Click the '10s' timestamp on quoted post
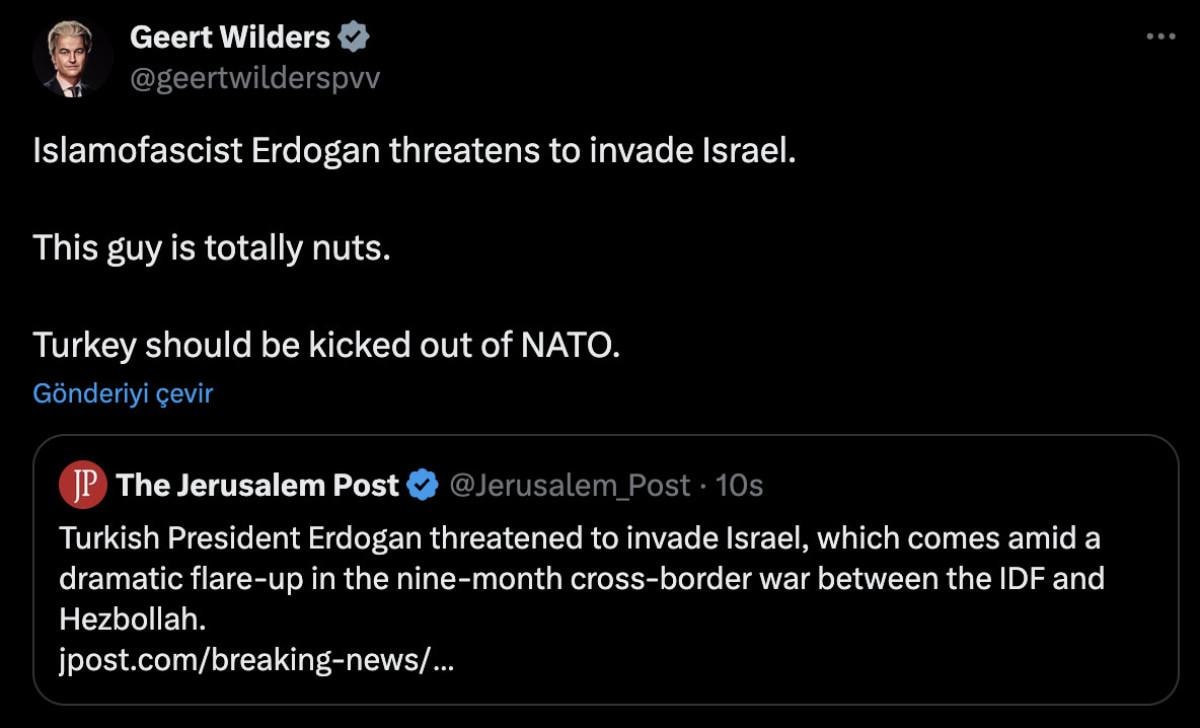The width and height of the screenshot is (1200, 728). [x=740, y=486]
